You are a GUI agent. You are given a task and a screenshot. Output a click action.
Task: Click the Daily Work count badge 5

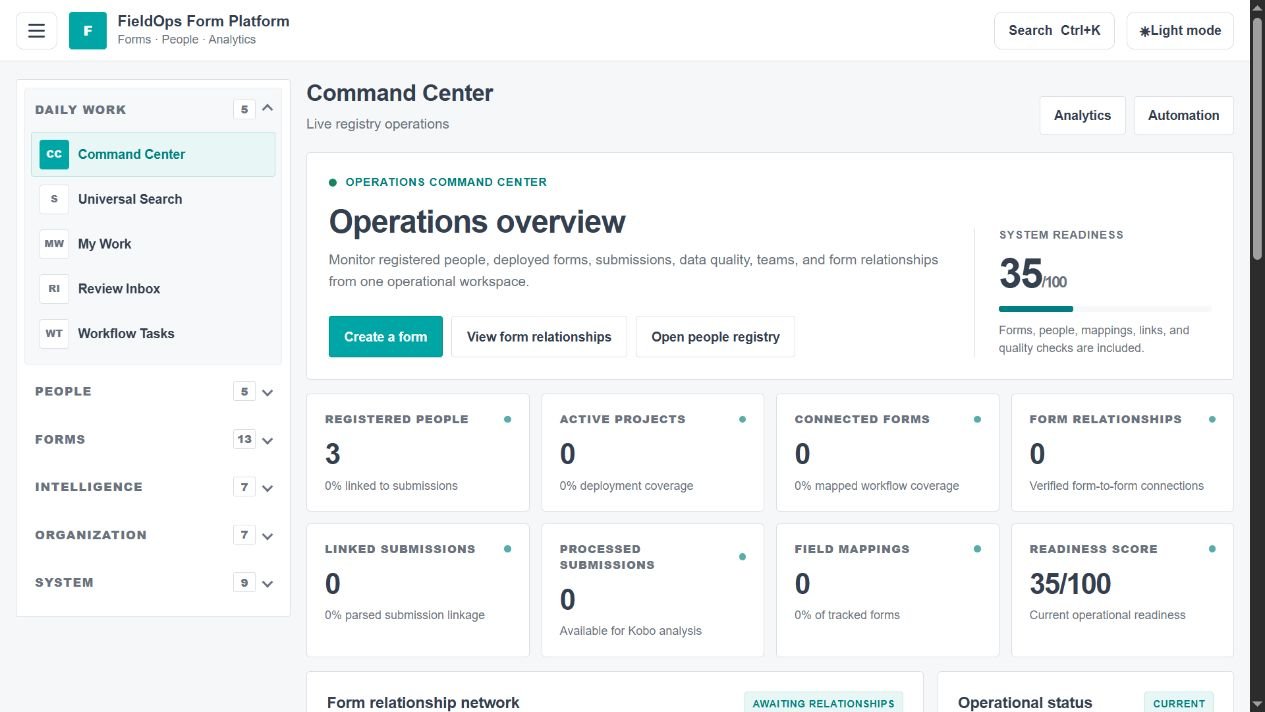[x=244, y=109]
